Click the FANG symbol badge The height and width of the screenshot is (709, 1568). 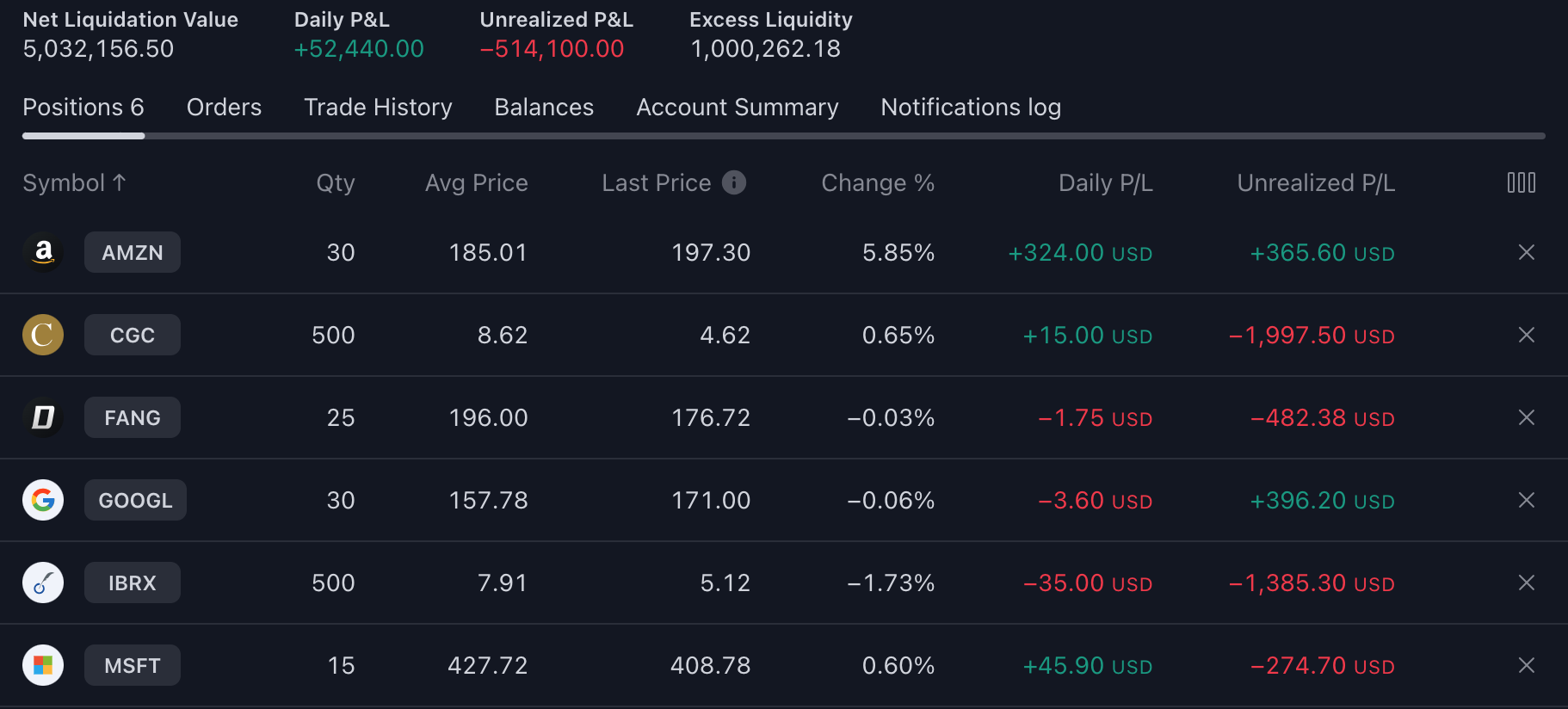coord(133,417)
